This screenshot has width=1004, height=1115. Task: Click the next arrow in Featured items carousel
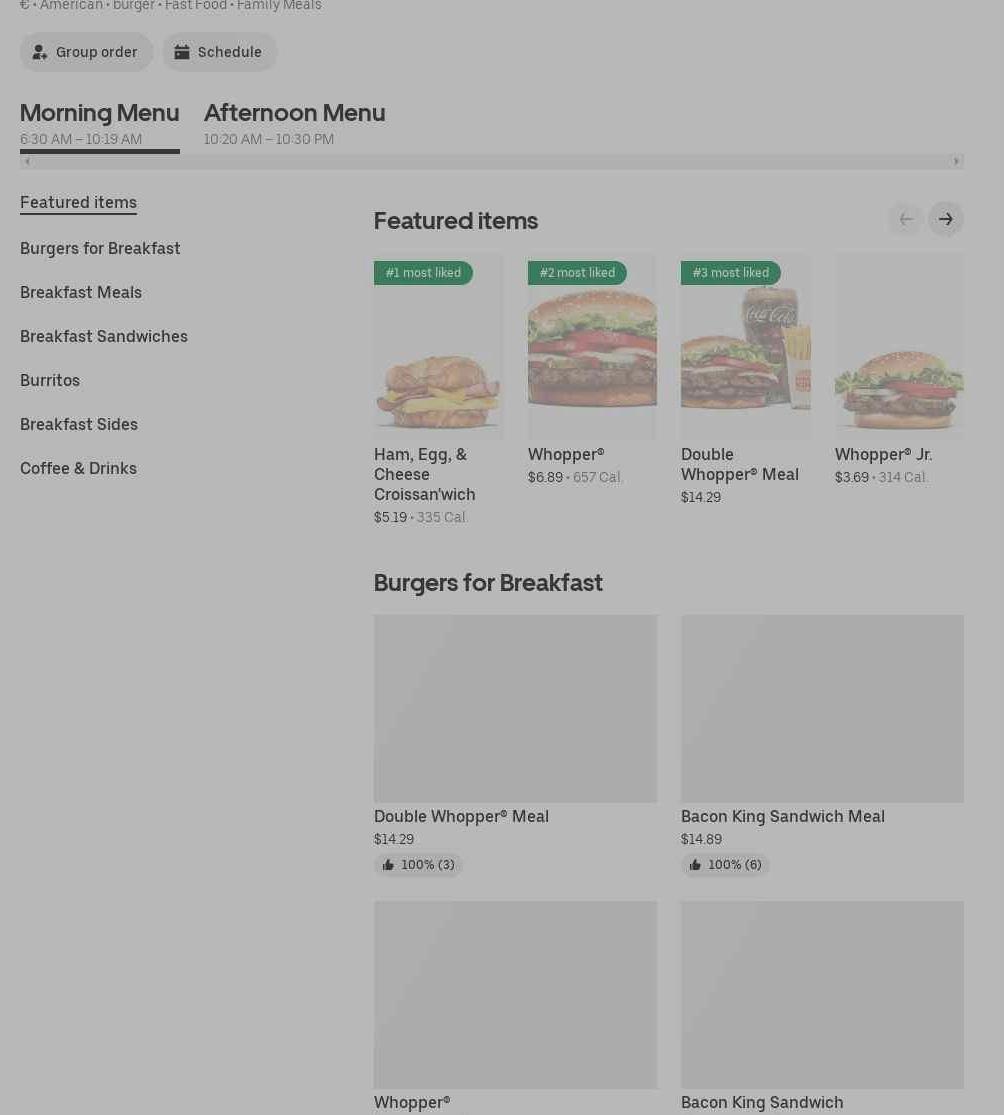point(945,219)
